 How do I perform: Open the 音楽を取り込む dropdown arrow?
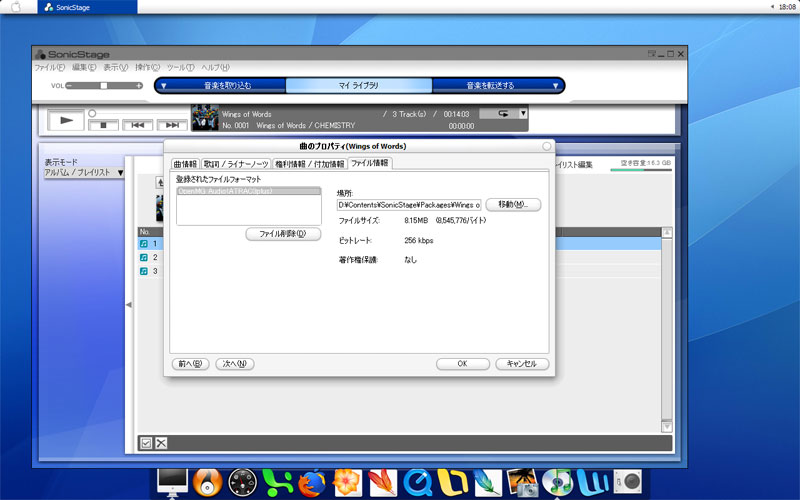164,86
